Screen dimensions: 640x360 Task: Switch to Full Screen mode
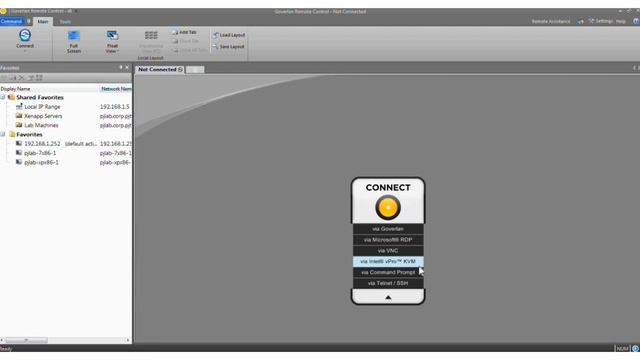click(74, 42)
